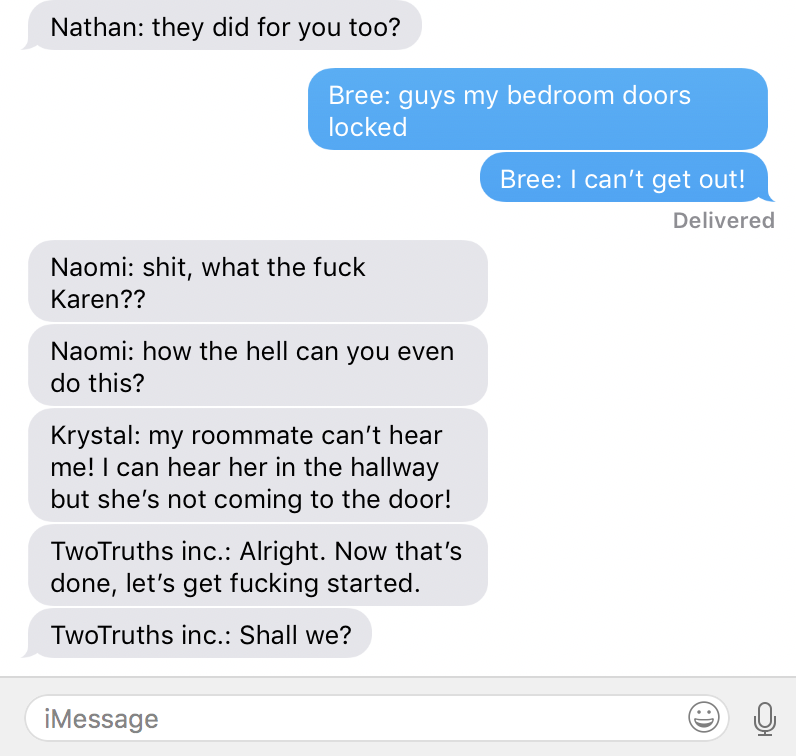Click the word "Karen??" in Naomi's message

98,299
